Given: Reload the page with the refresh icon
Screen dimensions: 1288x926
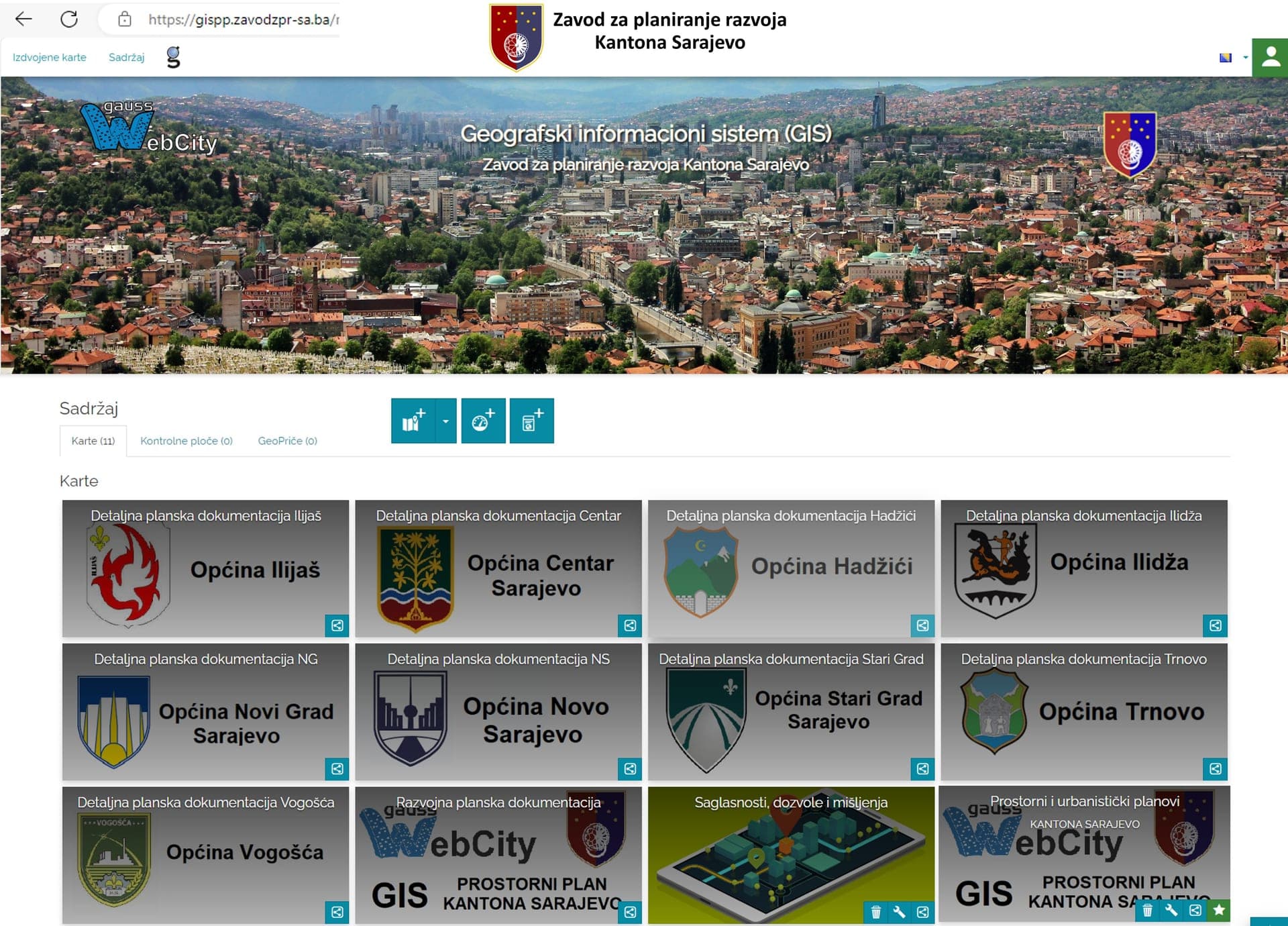Looking at the screenshot, I should (69, 19).
